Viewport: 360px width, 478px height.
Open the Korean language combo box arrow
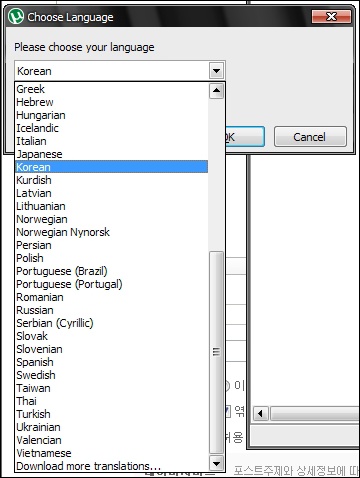point(216,71)
